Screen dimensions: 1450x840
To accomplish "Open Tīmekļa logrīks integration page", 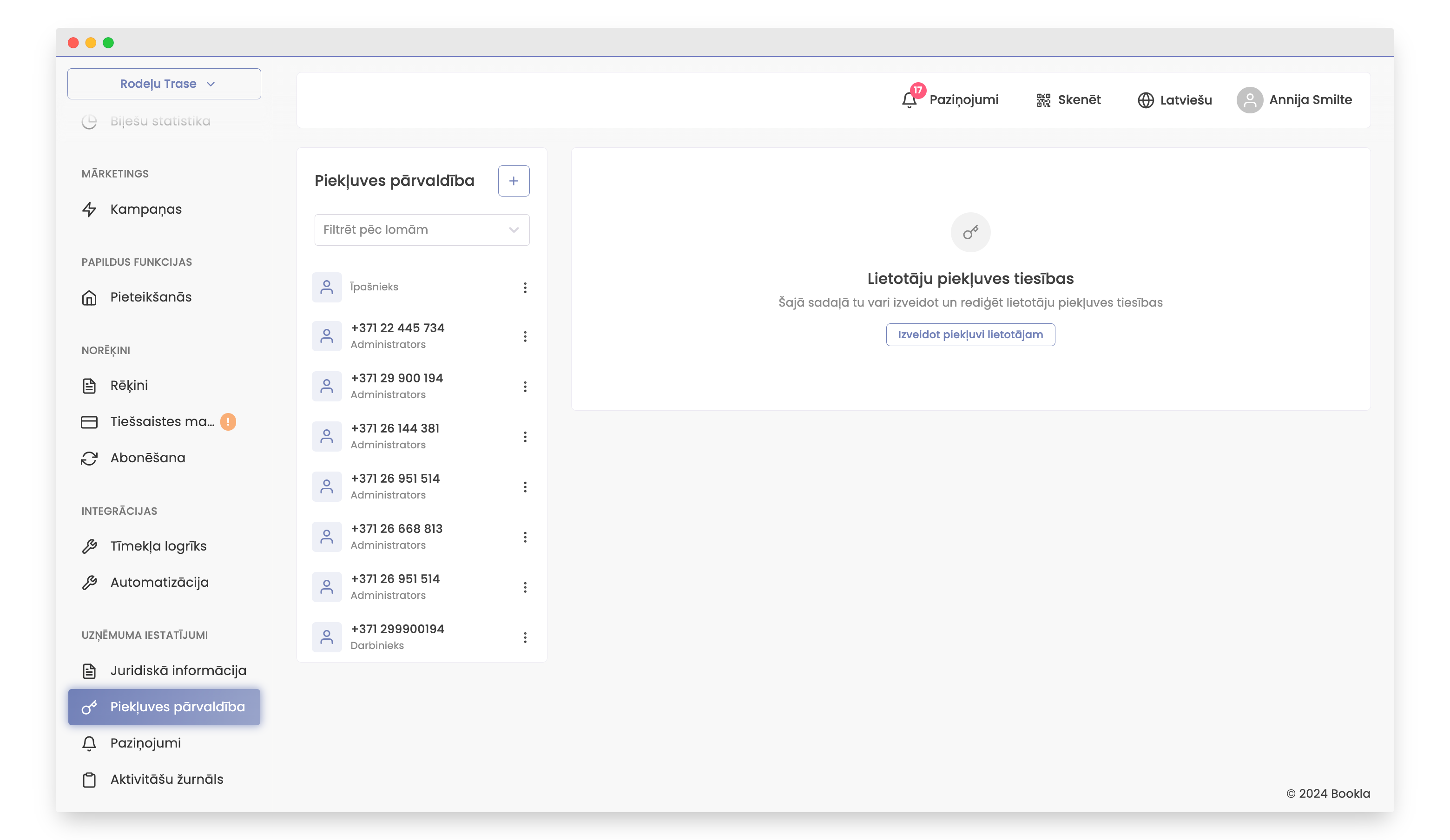I will pyautogui.click(x=158, y=546).
